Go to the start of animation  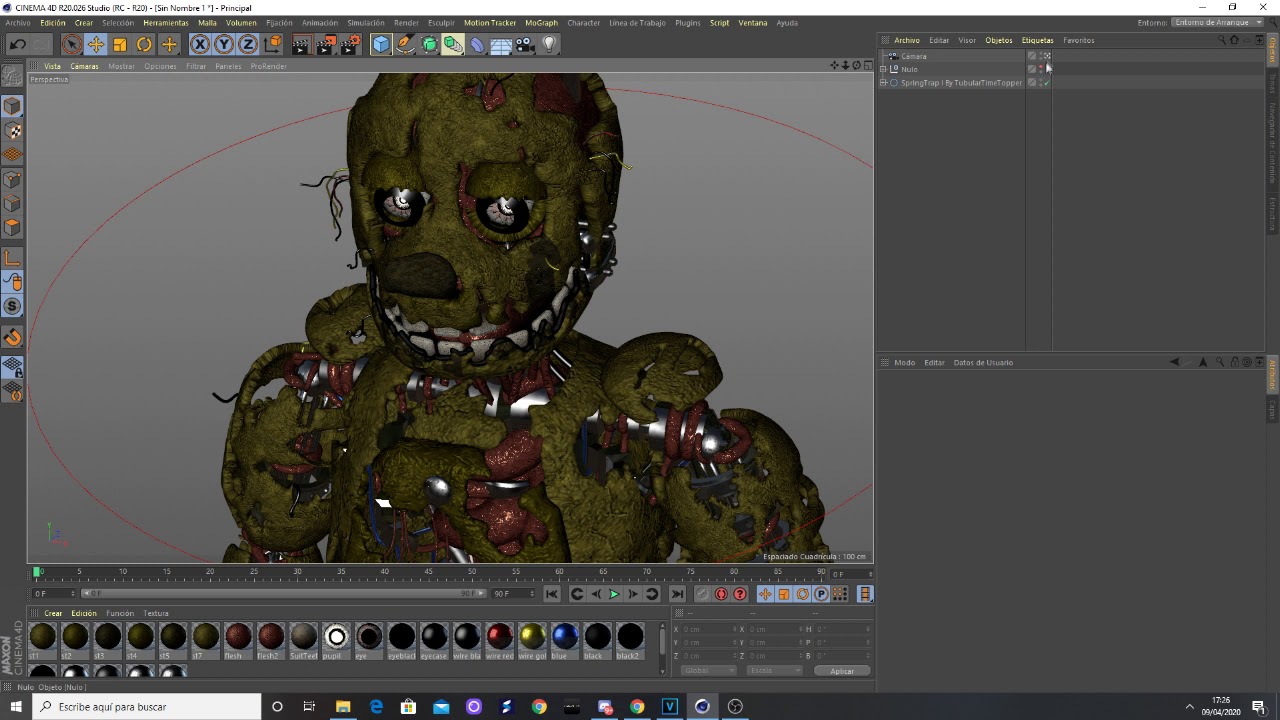click(552, 594)
